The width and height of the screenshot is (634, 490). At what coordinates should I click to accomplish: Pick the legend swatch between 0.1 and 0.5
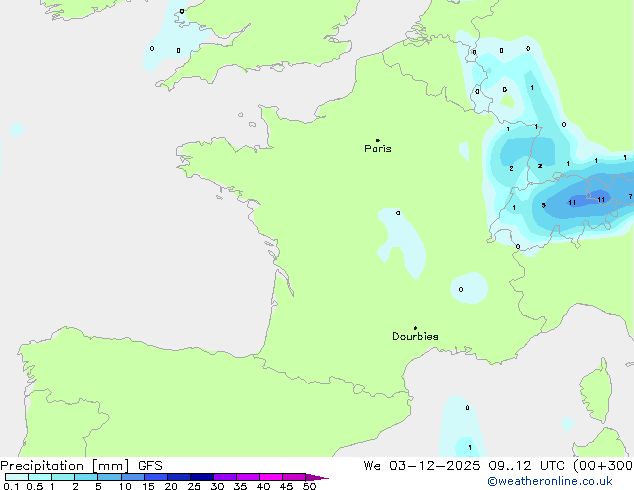pyautogui.click(x=17, y=477)
